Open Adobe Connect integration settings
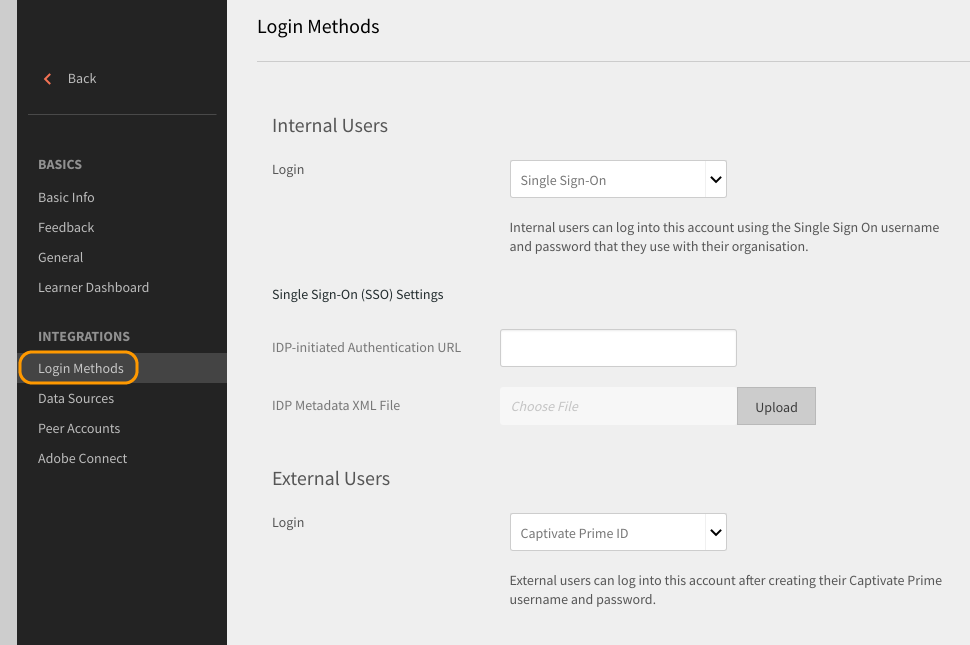The height and width of the screenshot is (645, 970). point(83,458)
